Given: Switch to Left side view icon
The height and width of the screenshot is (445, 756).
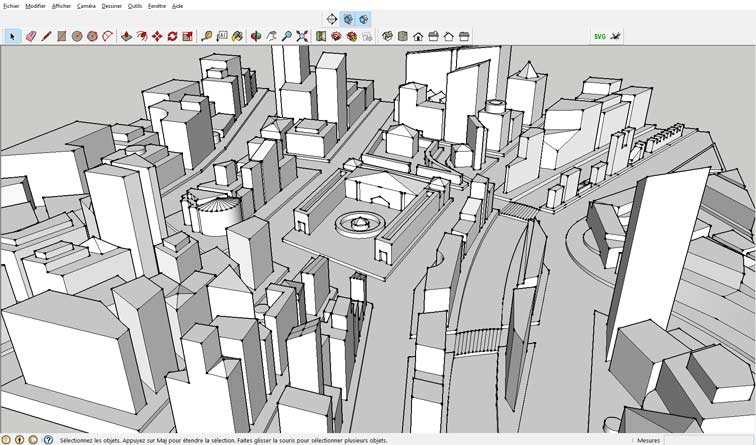Looking at the screenshot, I should pos(464,36).
